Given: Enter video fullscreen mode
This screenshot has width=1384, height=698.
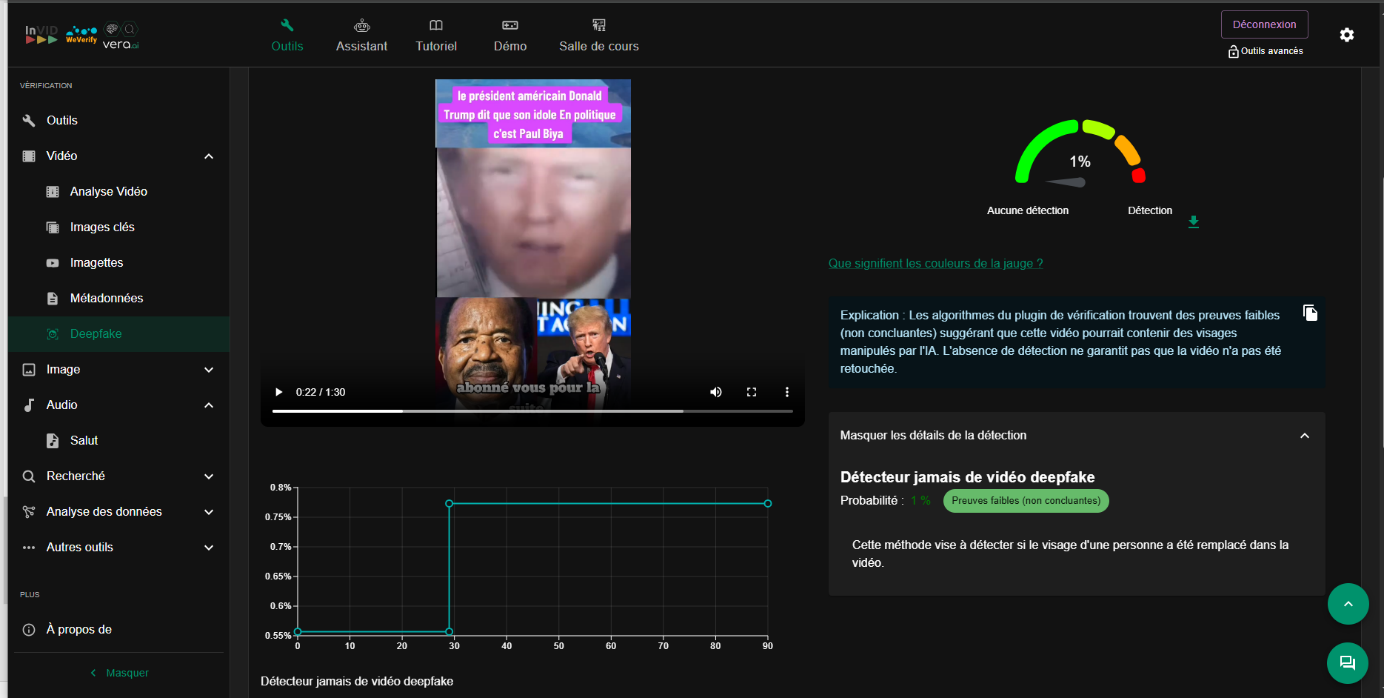Looking at the screenshot, I should tap(751, 392).
